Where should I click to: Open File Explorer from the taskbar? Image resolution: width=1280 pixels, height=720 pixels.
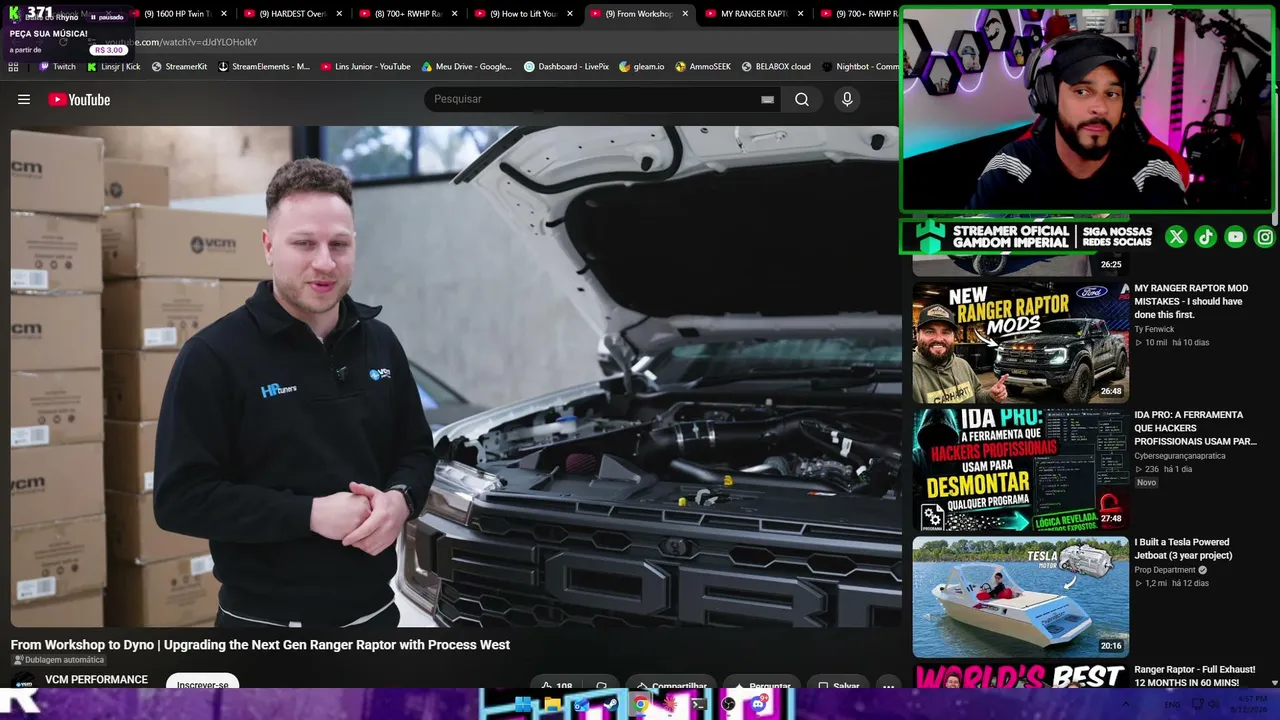coord(552,704)
